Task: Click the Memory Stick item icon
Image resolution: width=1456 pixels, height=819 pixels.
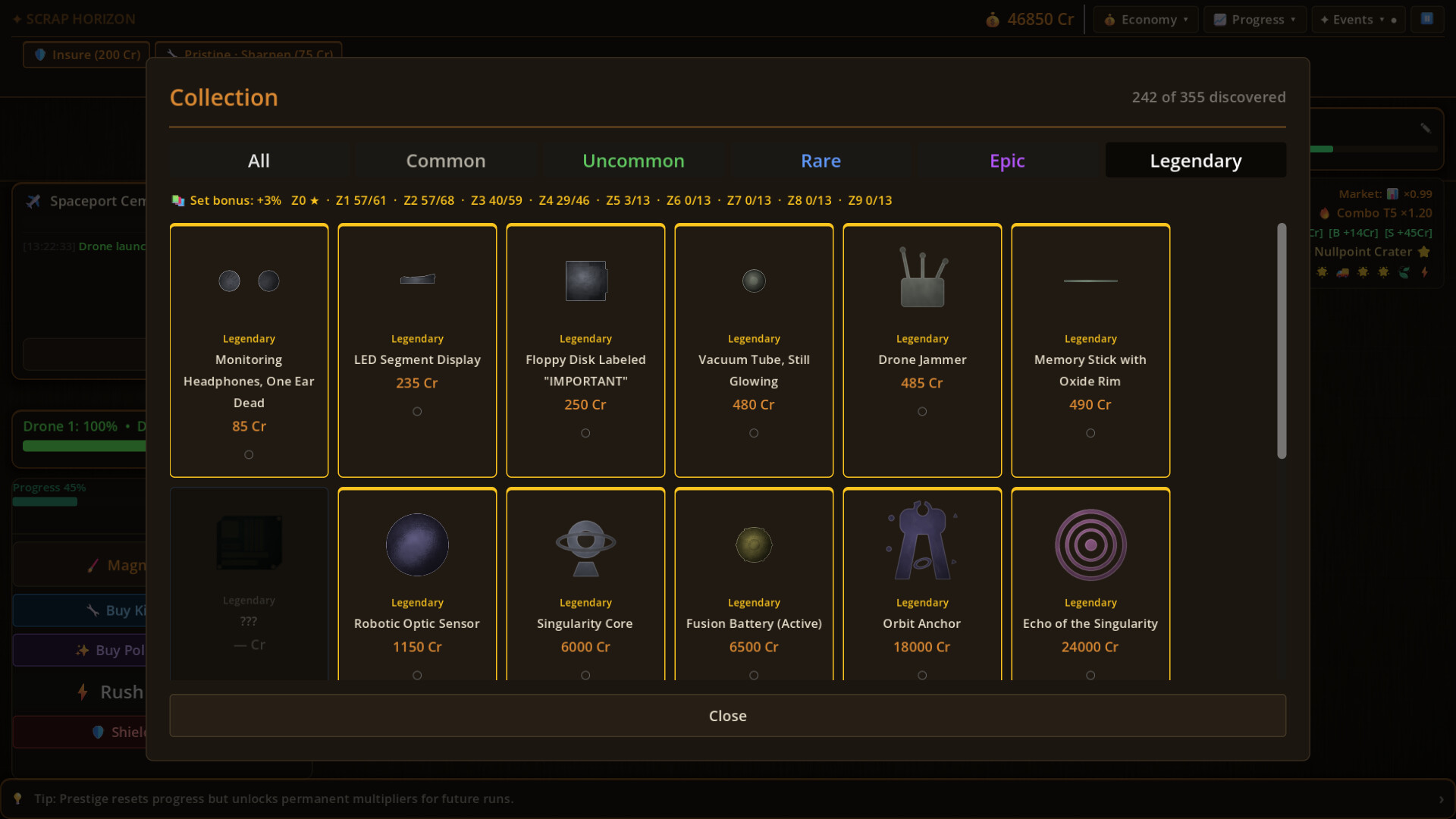Action: 1090,281
